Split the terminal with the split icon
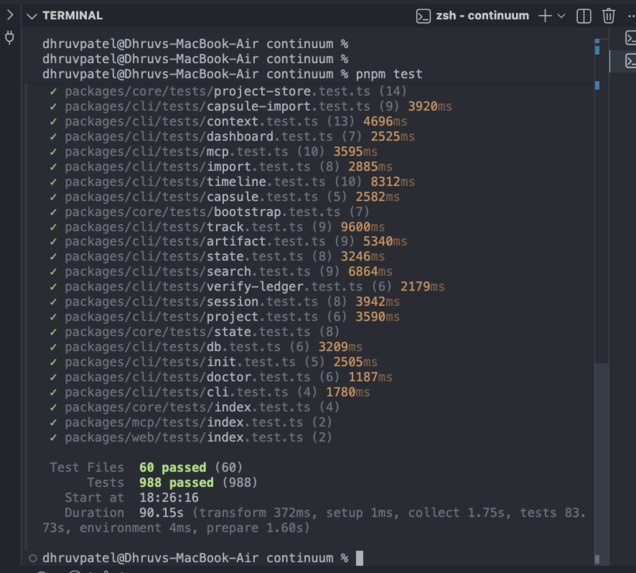 pyautogui.click(x=584, y=16)
